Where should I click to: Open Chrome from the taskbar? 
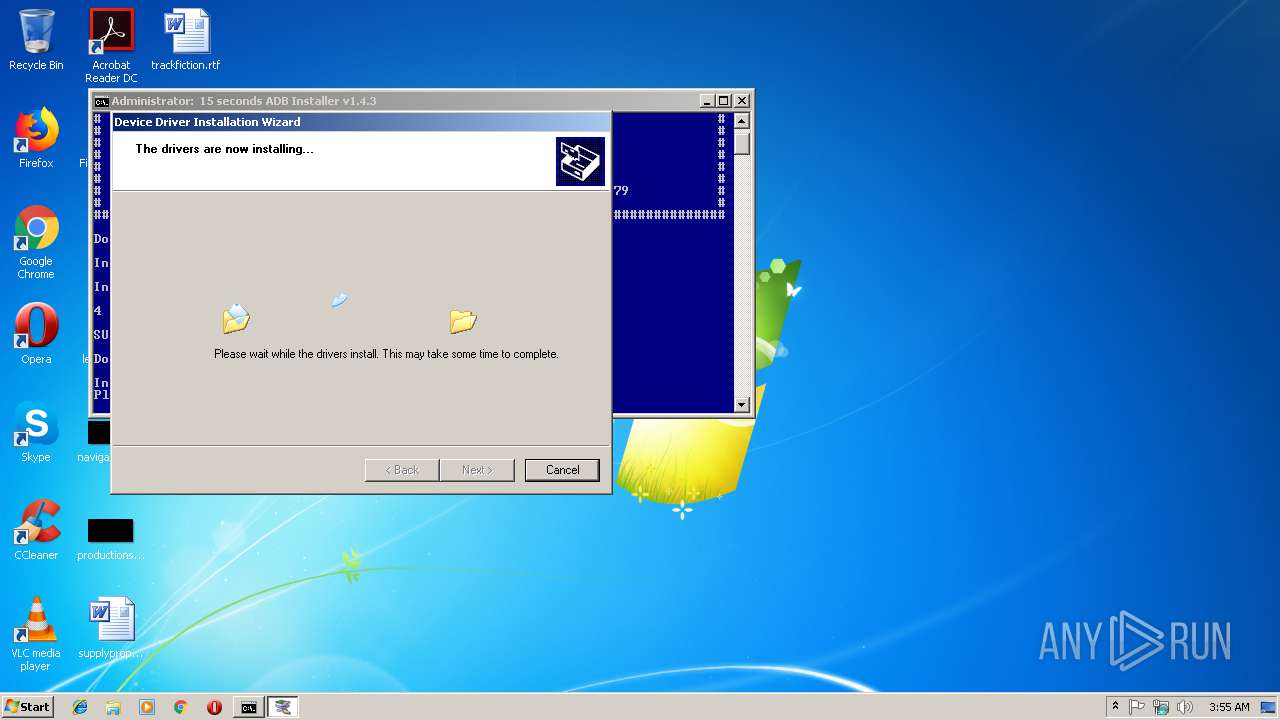(x=180, y=707)
